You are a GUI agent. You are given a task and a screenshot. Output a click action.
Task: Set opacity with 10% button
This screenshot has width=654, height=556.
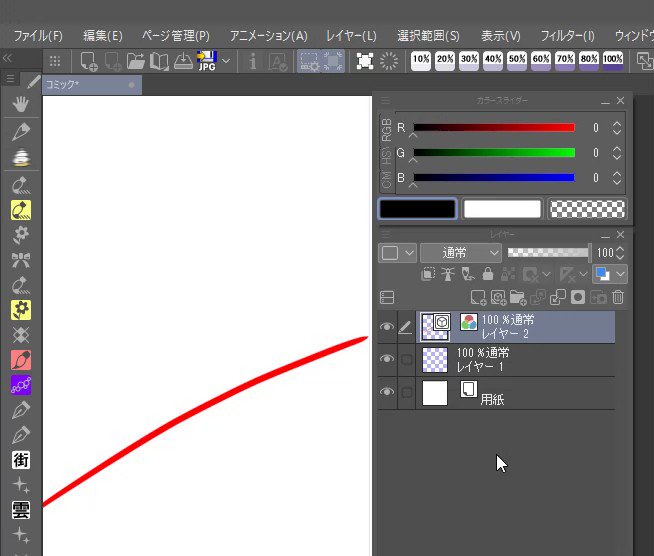pyautogui.click(x=420, y=61)
